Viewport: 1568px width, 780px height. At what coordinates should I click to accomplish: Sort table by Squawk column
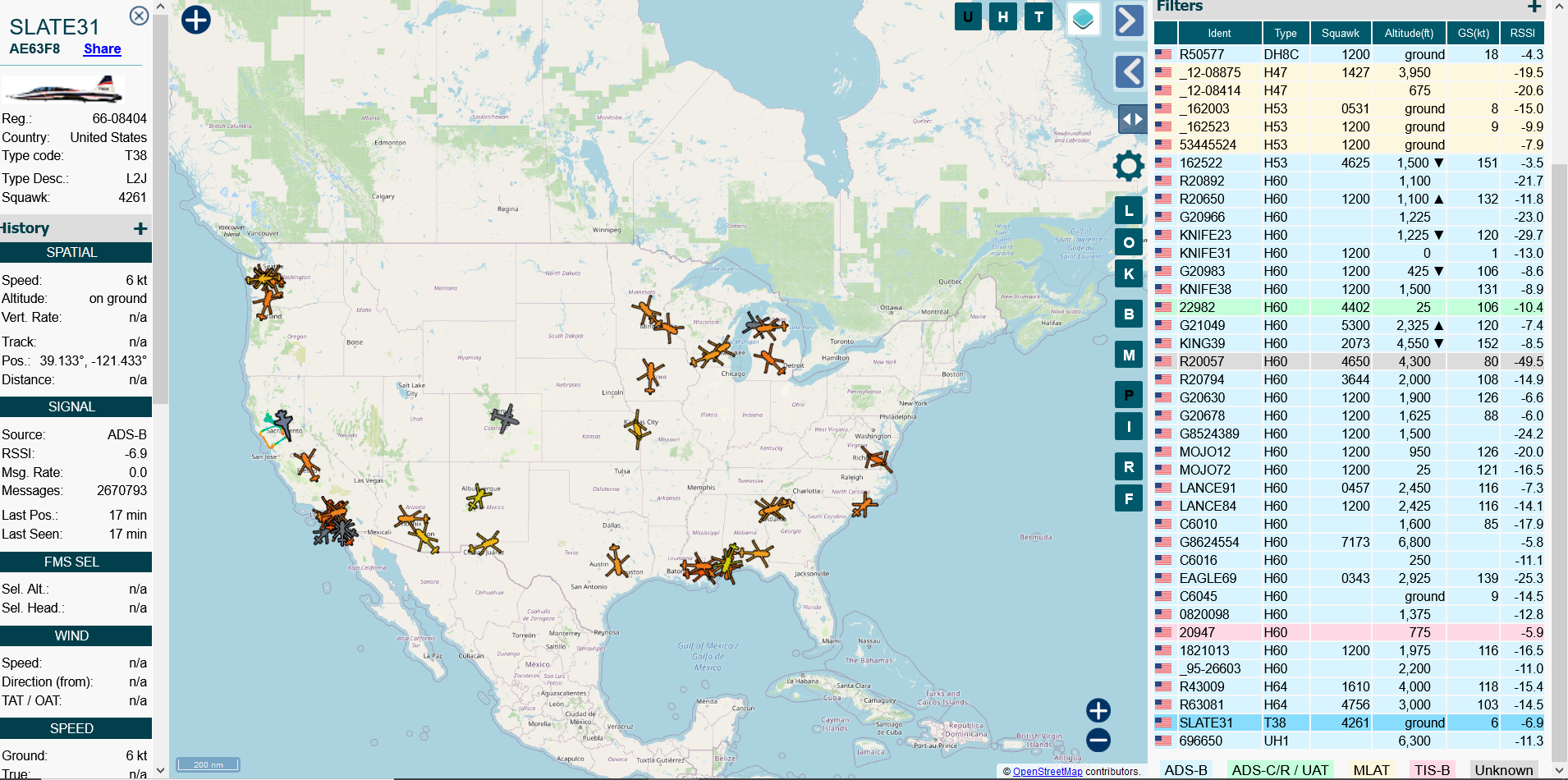coord(1341,33)
